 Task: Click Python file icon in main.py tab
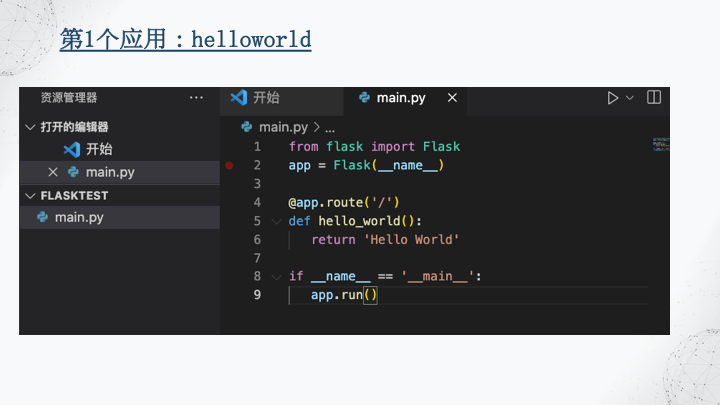point(365,97)
